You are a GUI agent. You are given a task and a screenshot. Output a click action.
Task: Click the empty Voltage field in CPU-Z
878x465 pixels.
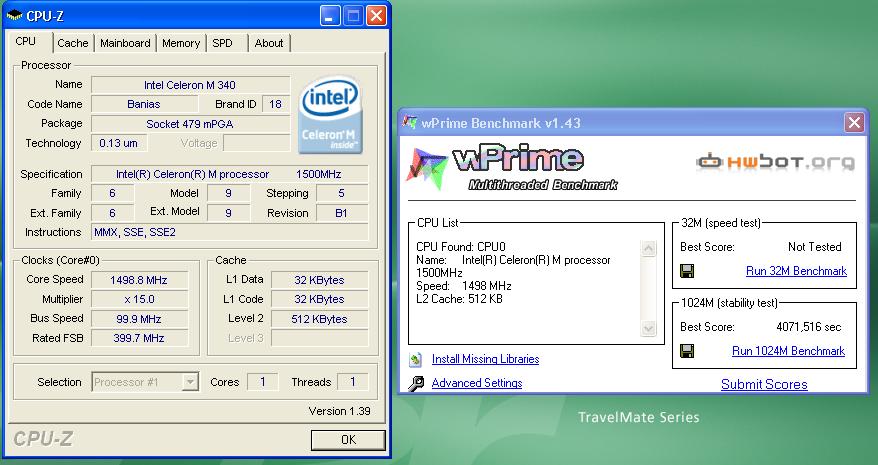(x=256, y=143)
